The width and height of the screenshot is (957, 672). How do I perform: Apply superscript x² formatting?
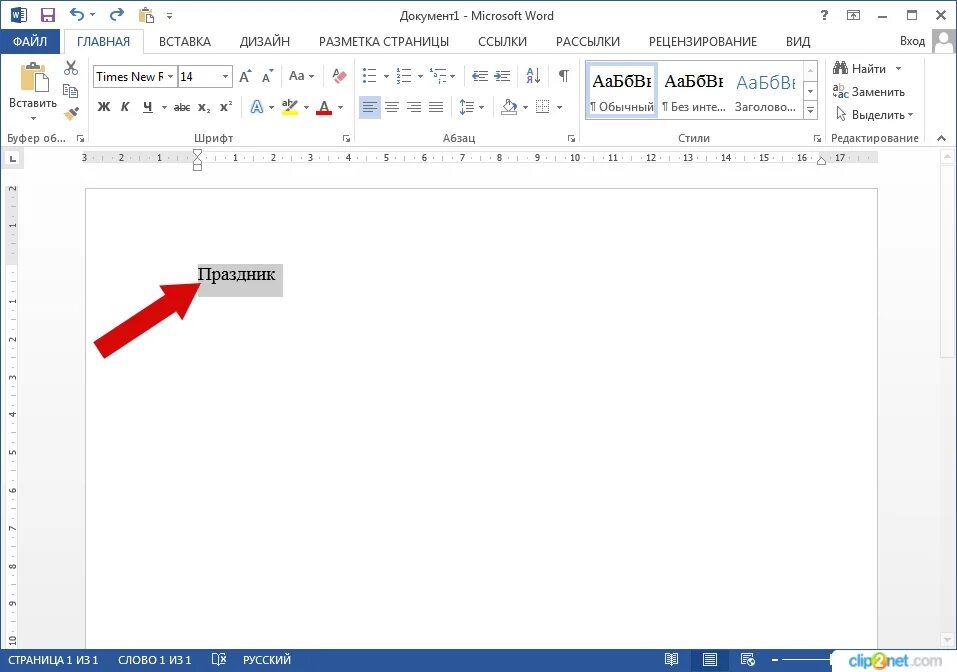226,107
